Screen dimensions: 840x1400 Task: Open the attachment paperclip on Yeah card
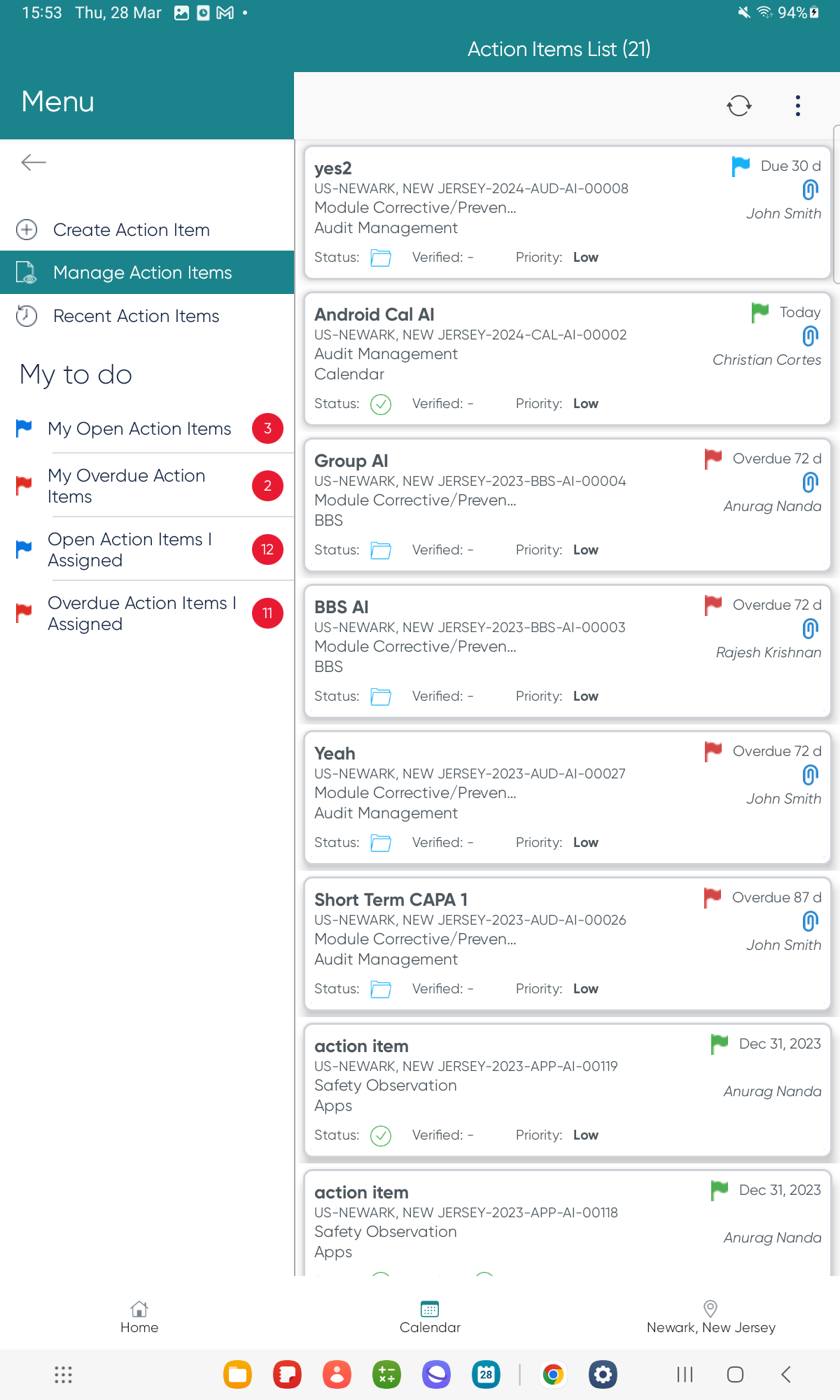coord(810,775)
